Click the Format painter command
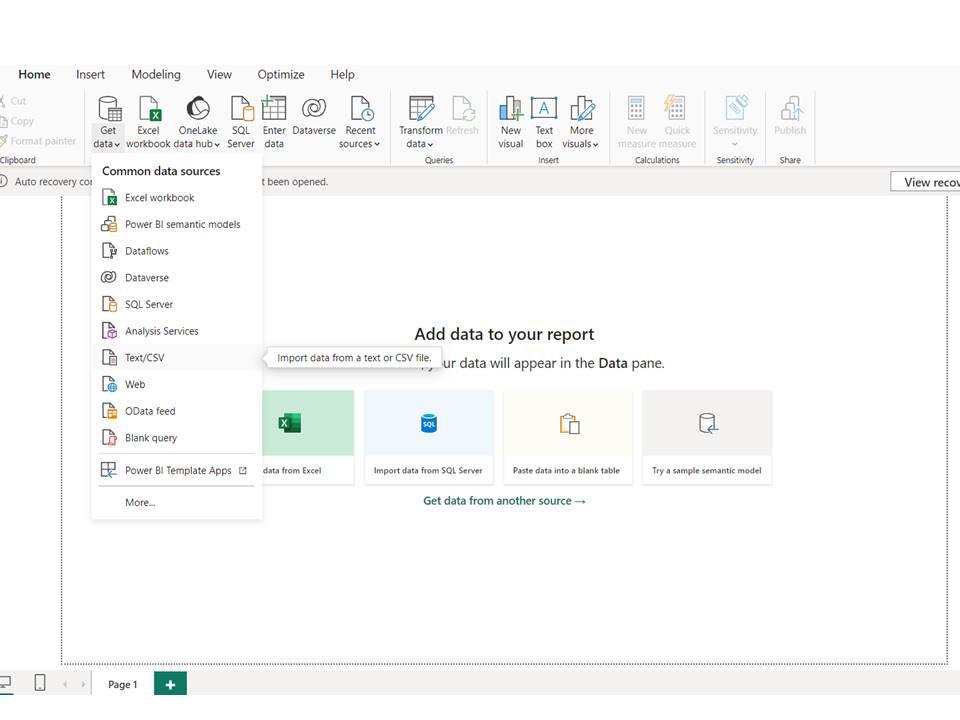The height and width of the screenshot is (720, 960). [x=38, y=141]
